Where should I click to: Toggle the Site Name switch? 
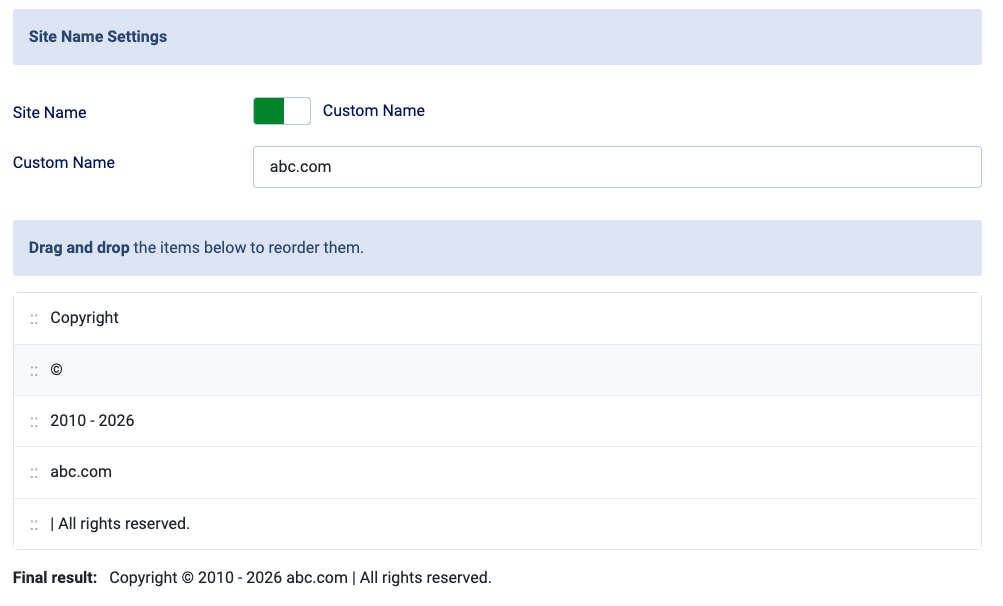pos(282,111)
